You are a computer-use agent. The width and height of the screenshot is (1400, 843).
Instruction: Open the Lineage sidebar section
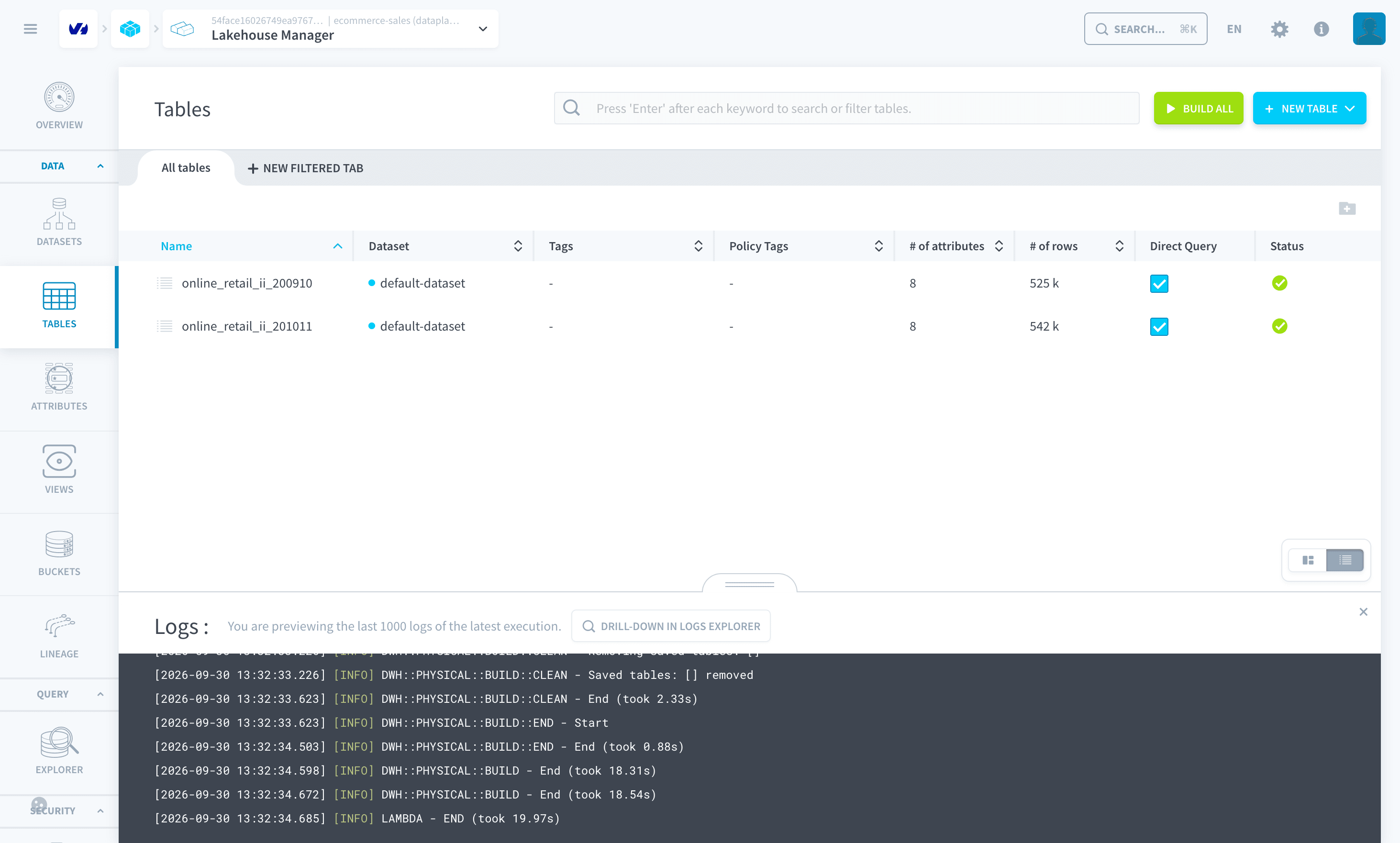point(59,637)
